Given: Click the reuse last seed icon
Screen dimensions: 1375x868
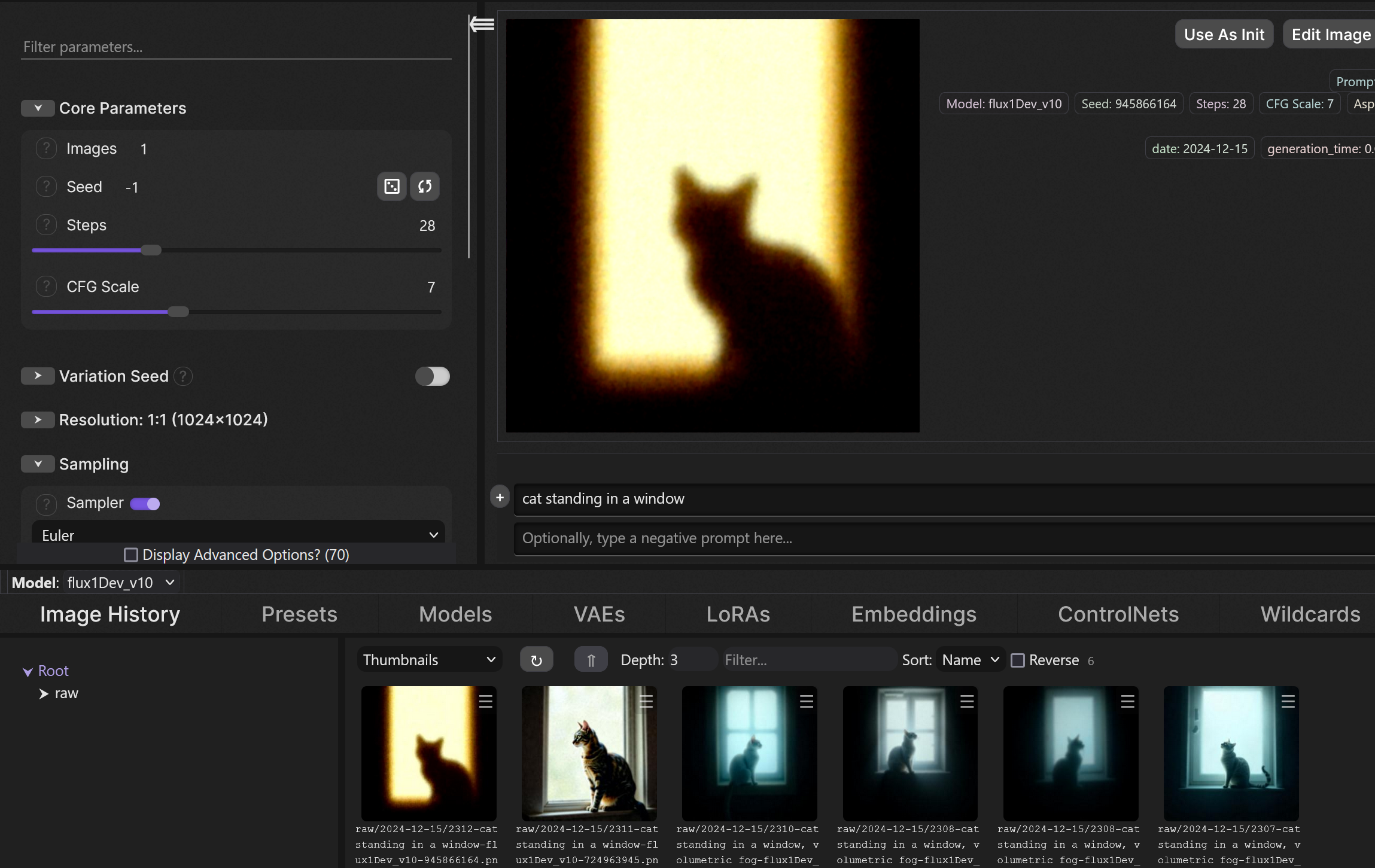Looking at the screenshot, I should 425,187.
